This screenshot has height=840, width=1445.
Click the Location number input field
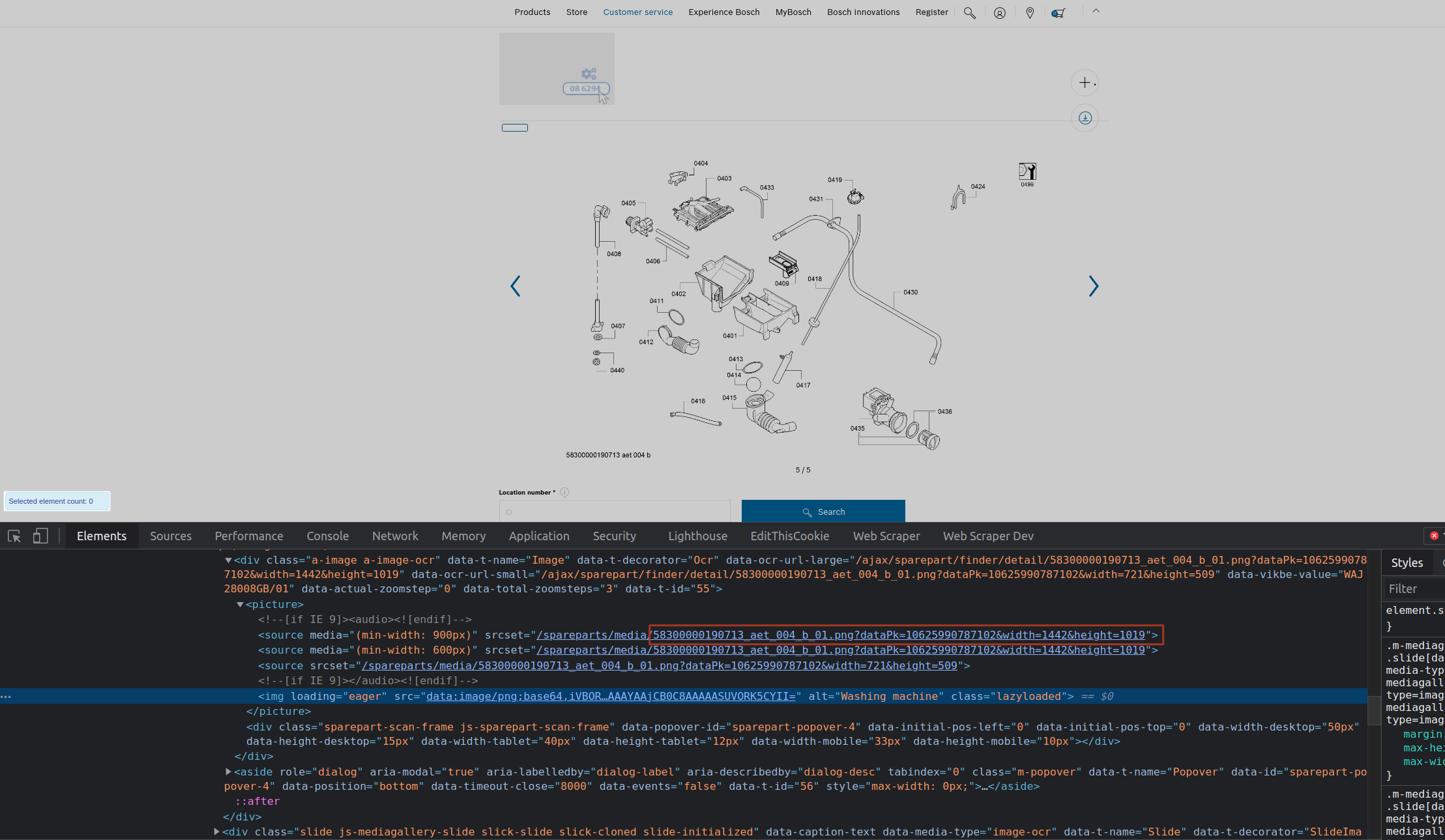click(614, 512)
